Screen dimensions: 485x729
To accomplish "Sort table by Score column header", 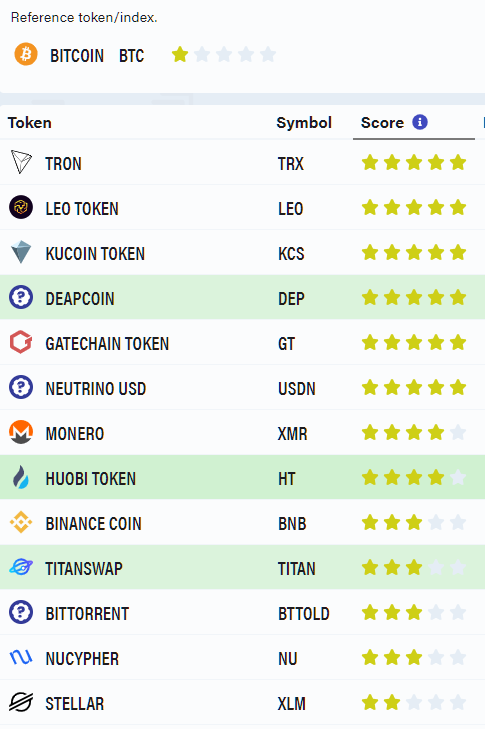I will coord(382,123).
